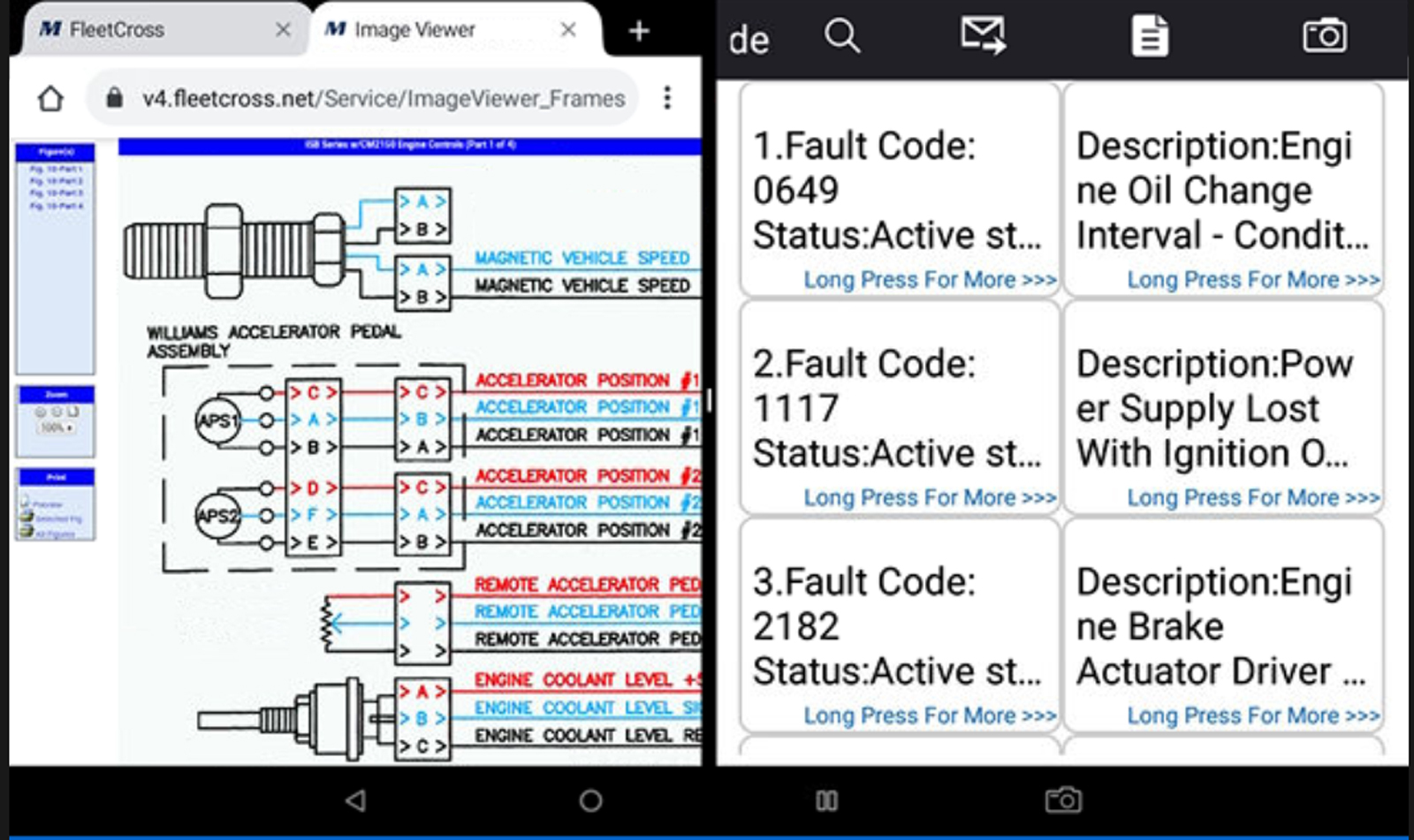Tap the Fault Code 0649 card

pyautogui.click(x=900, y=189)
